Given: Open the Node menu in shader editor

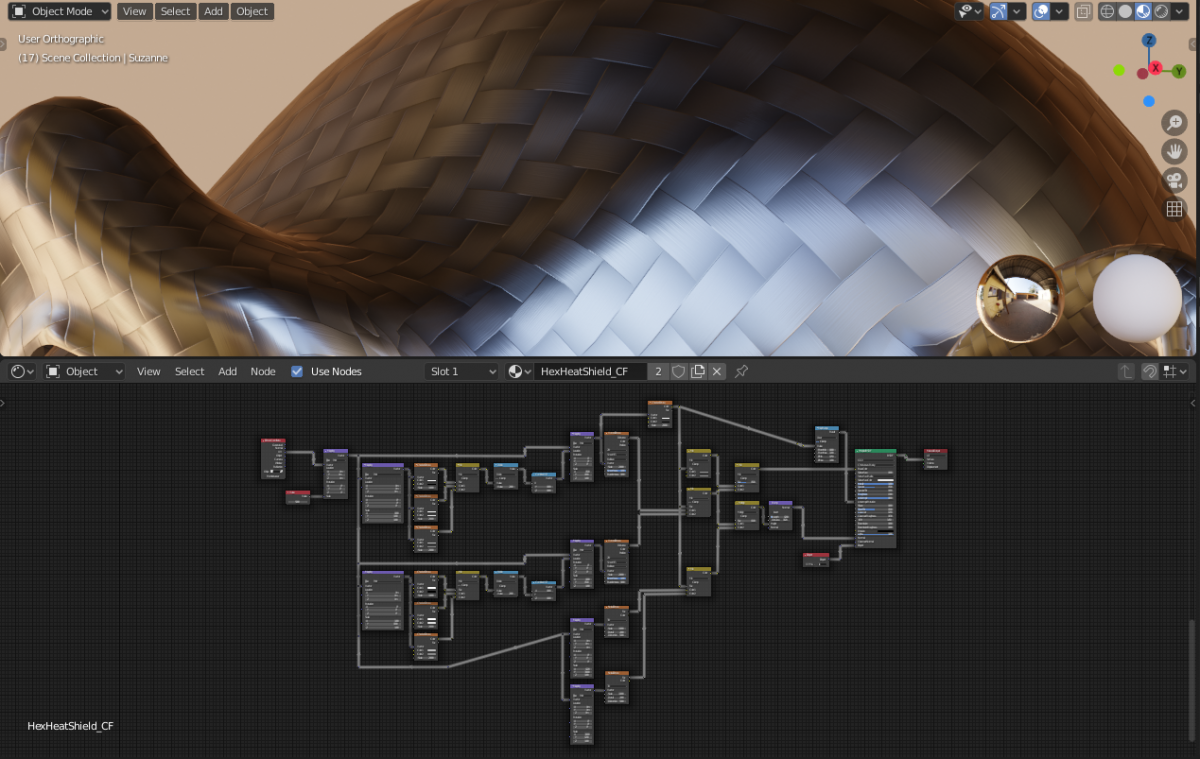Looking at the screenshot, I should (x=263, y=371).
